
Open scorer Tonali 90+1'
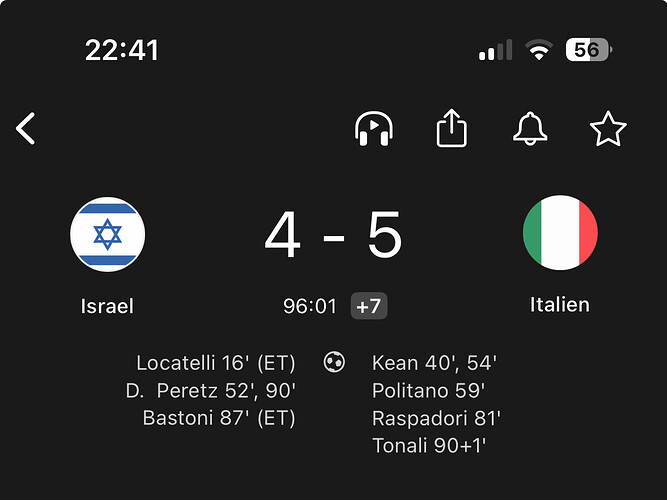tap(430, 446)
